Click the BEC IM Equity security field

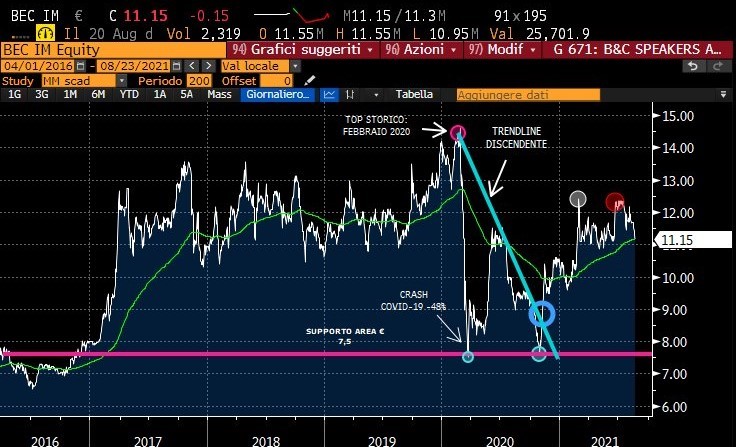click(113, 50)
